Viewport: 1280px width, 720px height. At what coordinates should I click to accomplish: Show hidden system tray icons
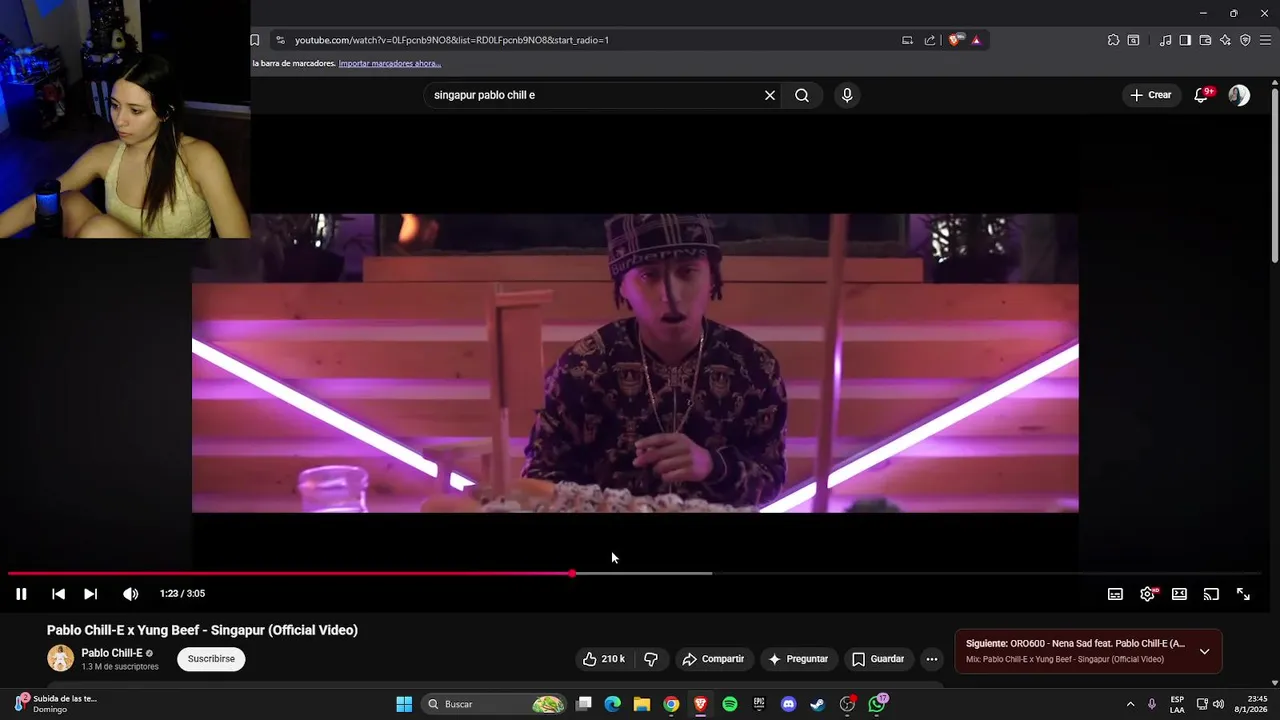[1130, 704]
